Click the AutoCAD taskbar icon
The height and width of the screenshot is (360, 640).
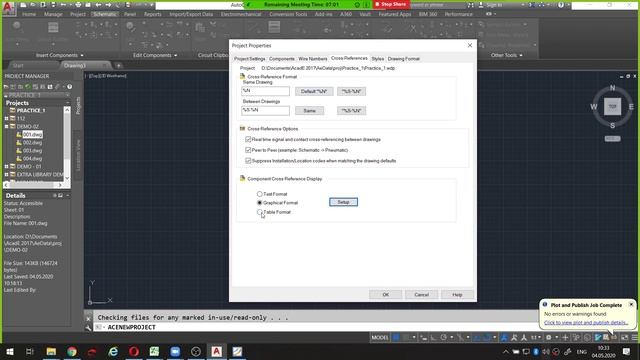(216, 351)
